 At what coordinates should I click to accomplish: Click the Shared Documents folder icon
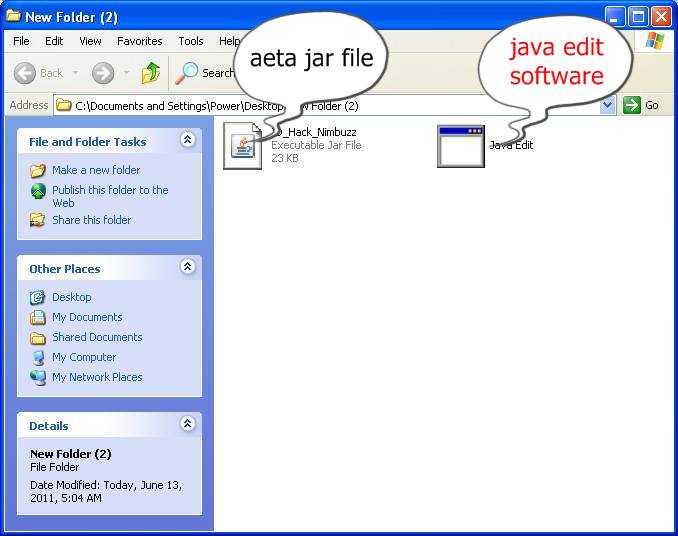click(x=38, y=338)
